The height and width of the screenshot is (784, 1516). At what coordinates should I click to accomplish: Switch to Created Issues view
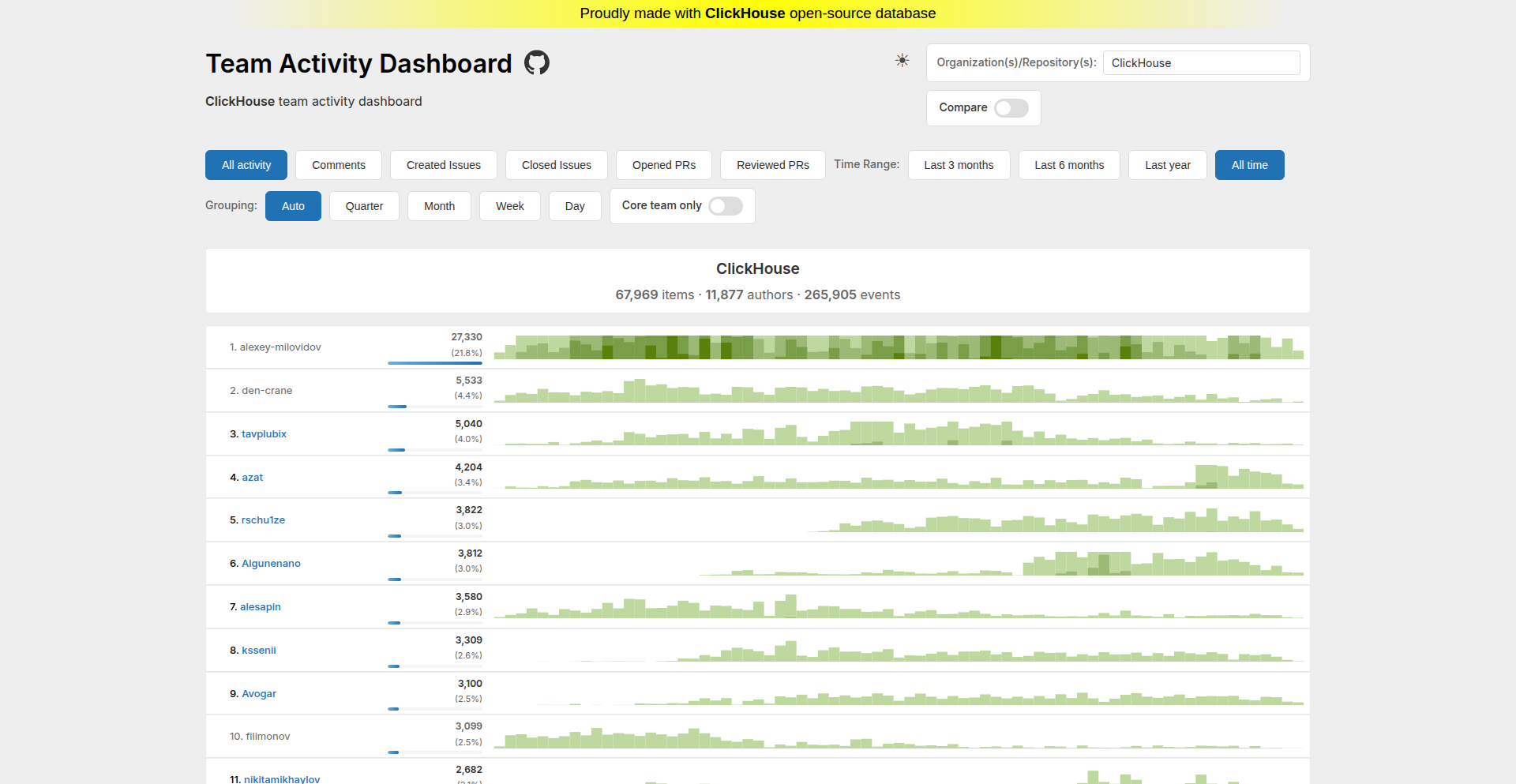pos(443,165)
